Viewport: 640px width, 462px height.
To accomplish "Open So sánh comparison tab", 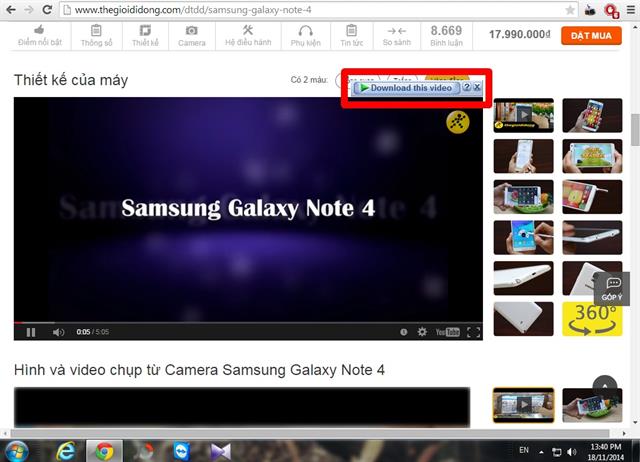I will point(397,36).
